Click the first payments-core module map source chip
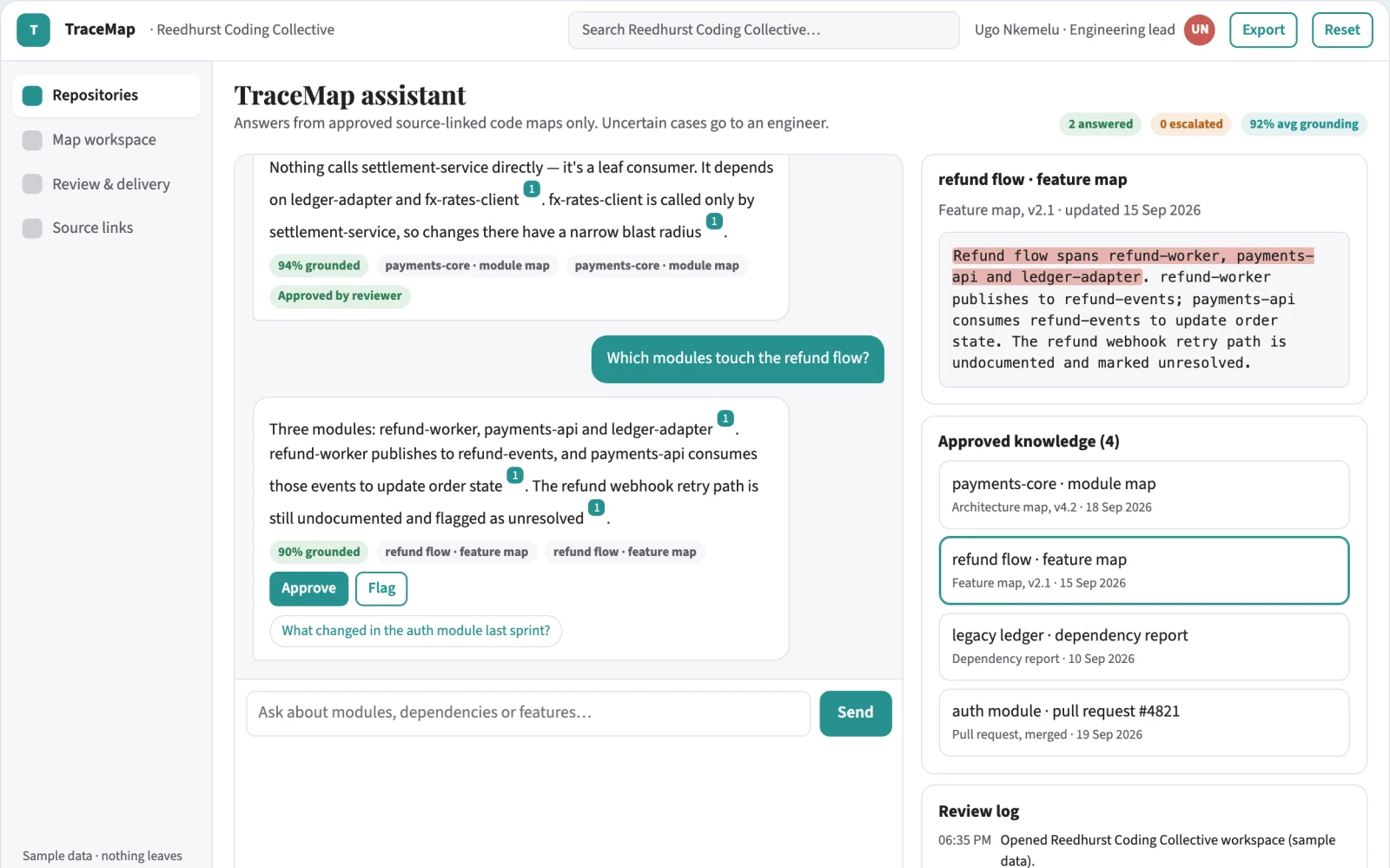1390x868 pixels. coord(467,266)
